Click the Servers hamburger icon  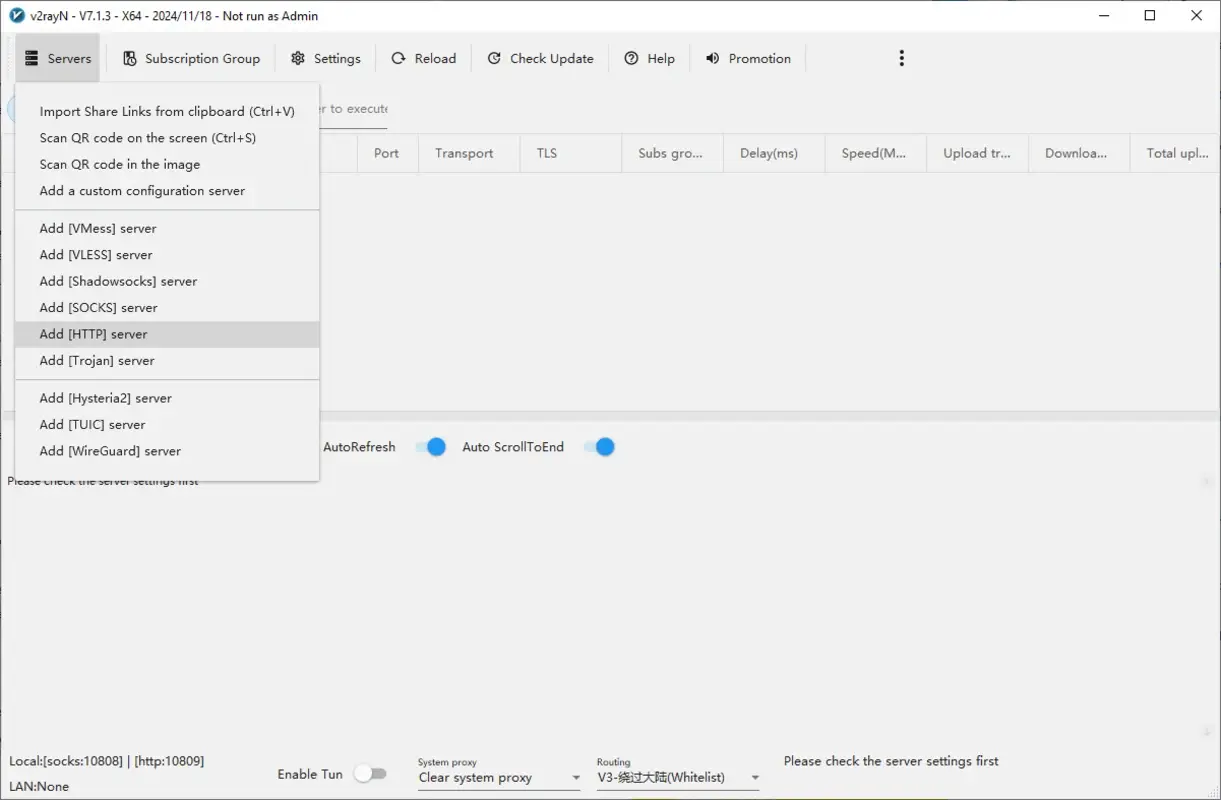[32, 58]
